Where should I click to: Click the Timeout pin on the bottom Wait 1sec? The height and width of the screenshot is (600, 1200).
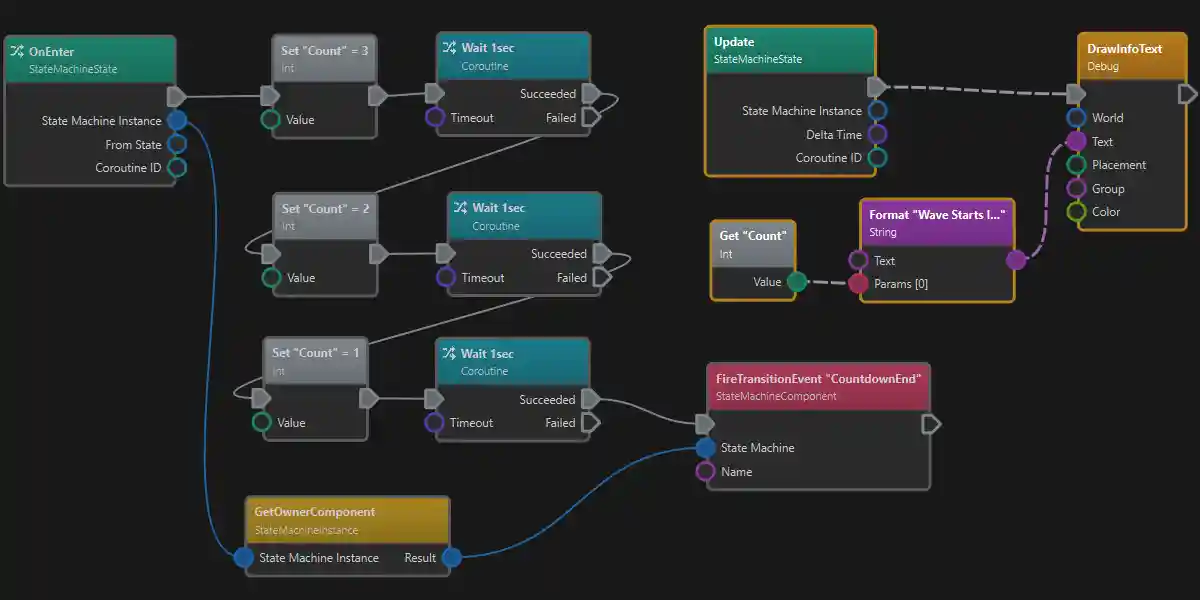tap(434, 422)
